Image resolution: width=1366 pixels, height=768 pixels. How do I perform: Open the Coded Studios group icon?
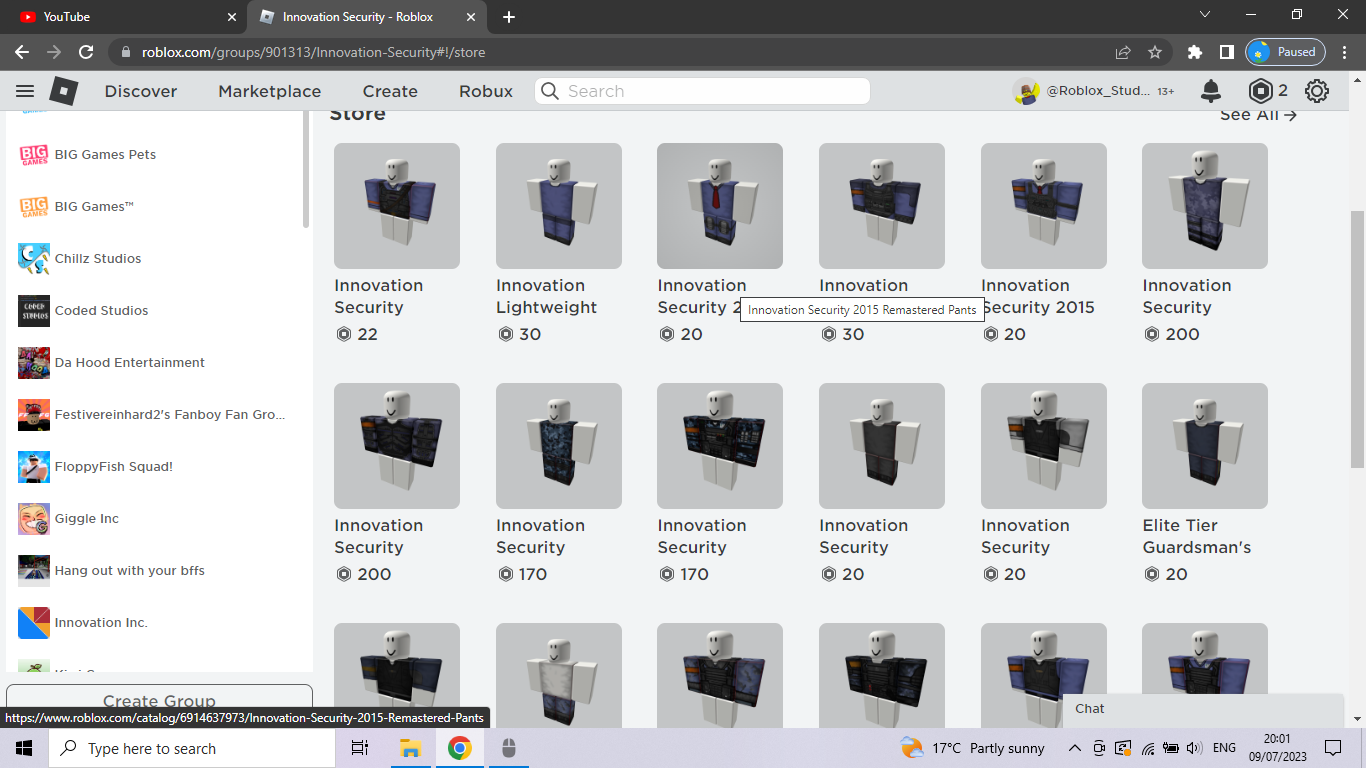[x=34, y=310]
